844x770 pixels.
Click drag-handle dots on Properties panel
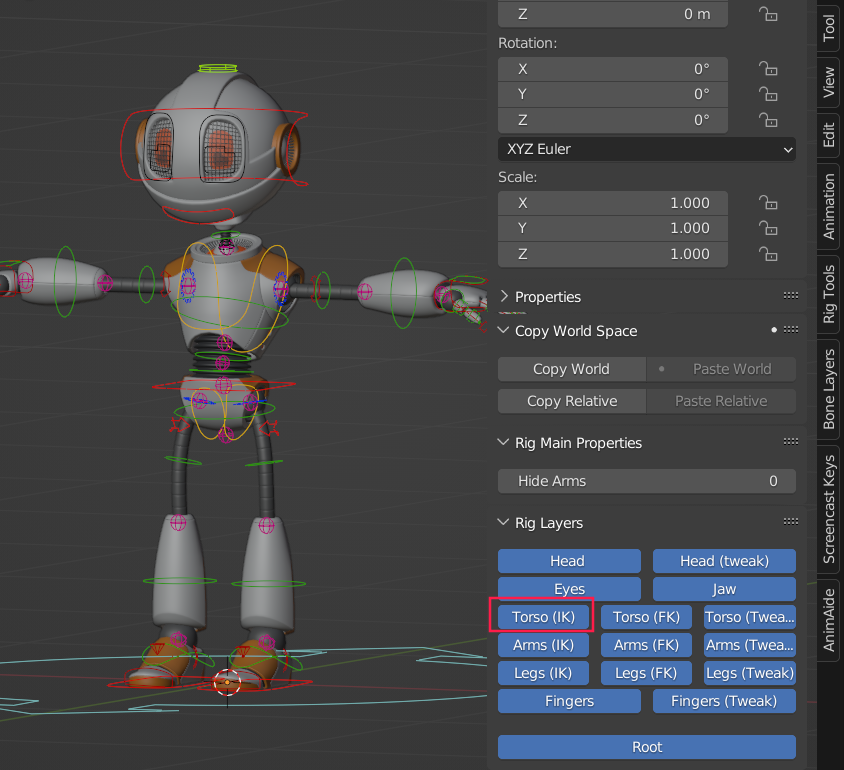790,297
